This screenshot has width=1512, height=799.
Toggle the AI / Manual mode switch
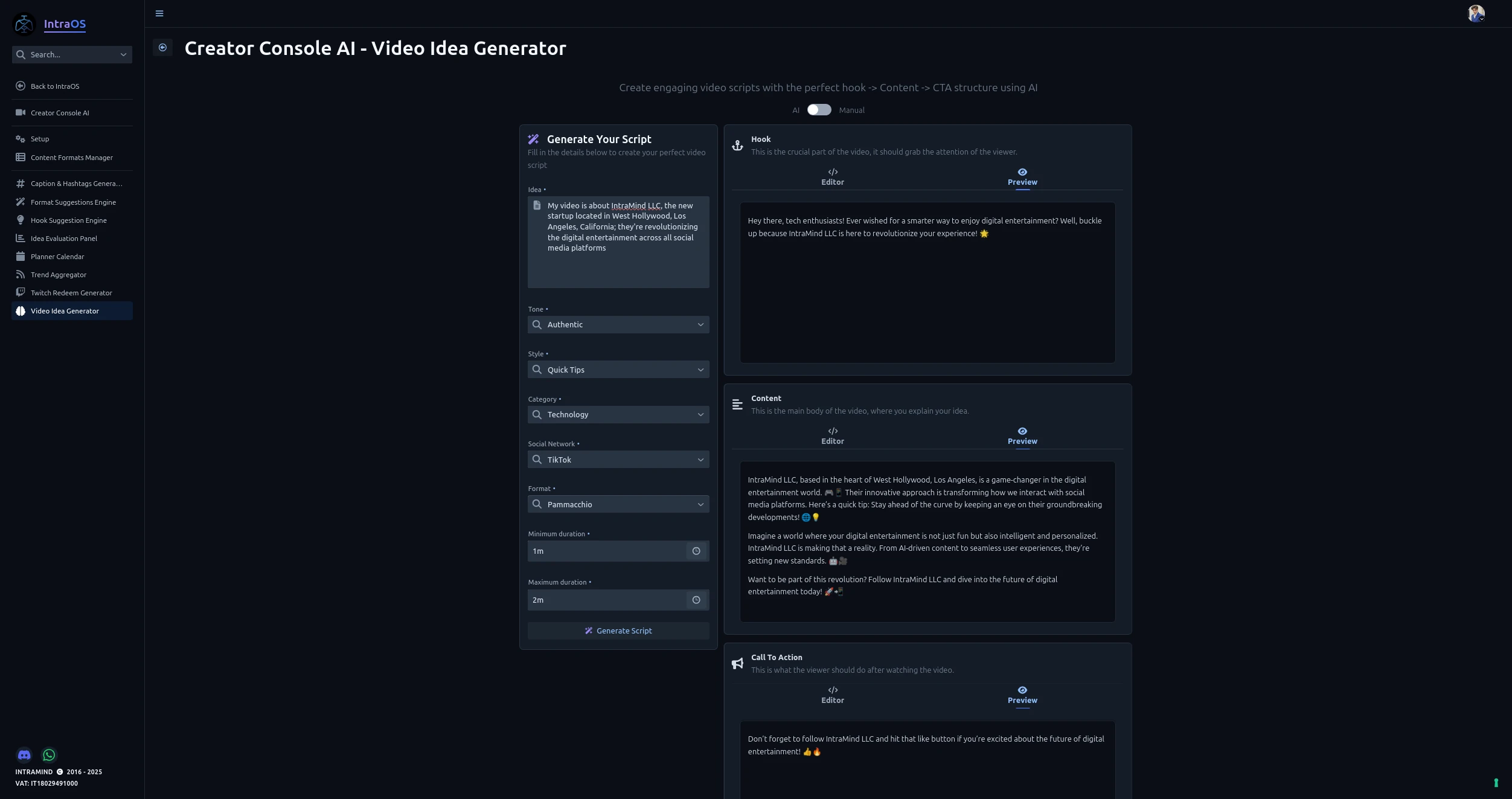(819, 110)
